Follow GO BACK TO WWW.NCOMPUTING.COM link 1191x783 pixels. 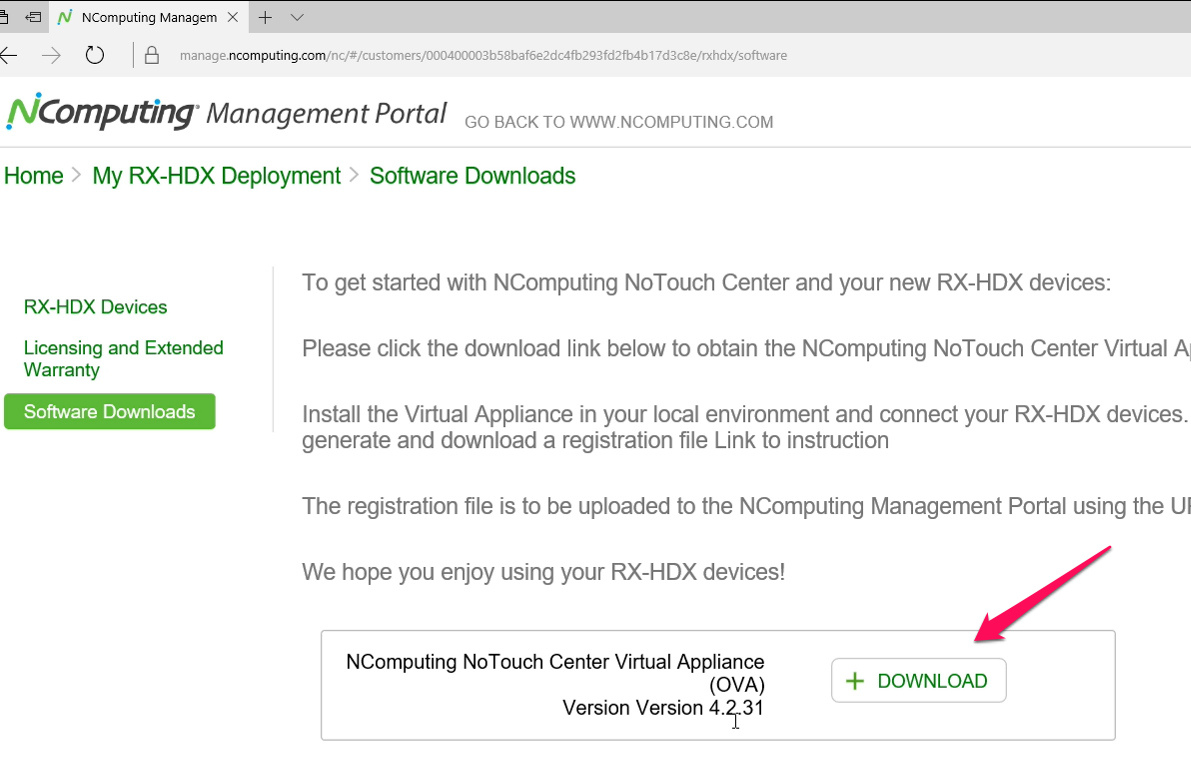coord(618,122)
